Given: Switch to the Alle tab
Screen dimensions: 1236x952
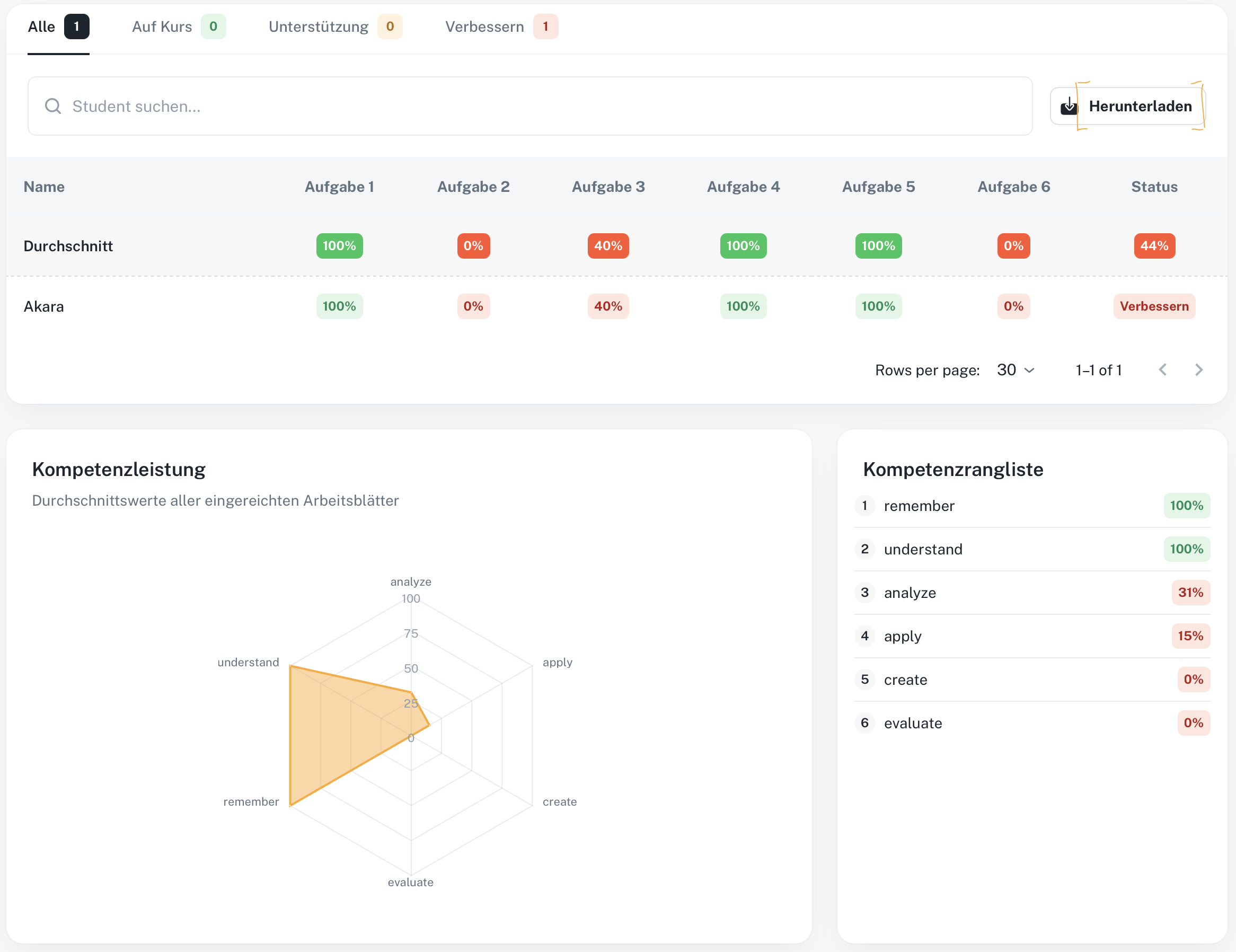Looking at the screenshot, I should tap(58, 27).
